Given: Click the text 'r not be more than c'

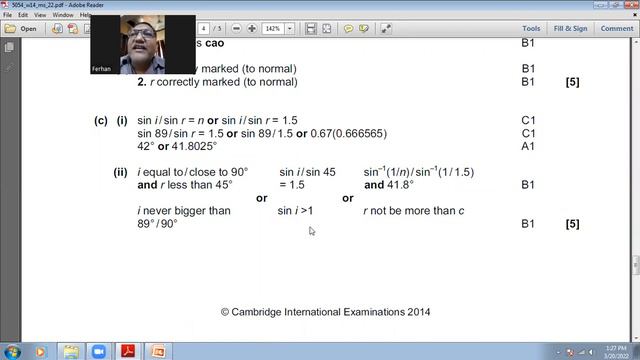Looking at the screenshot, I should click(x=414, y=211).
